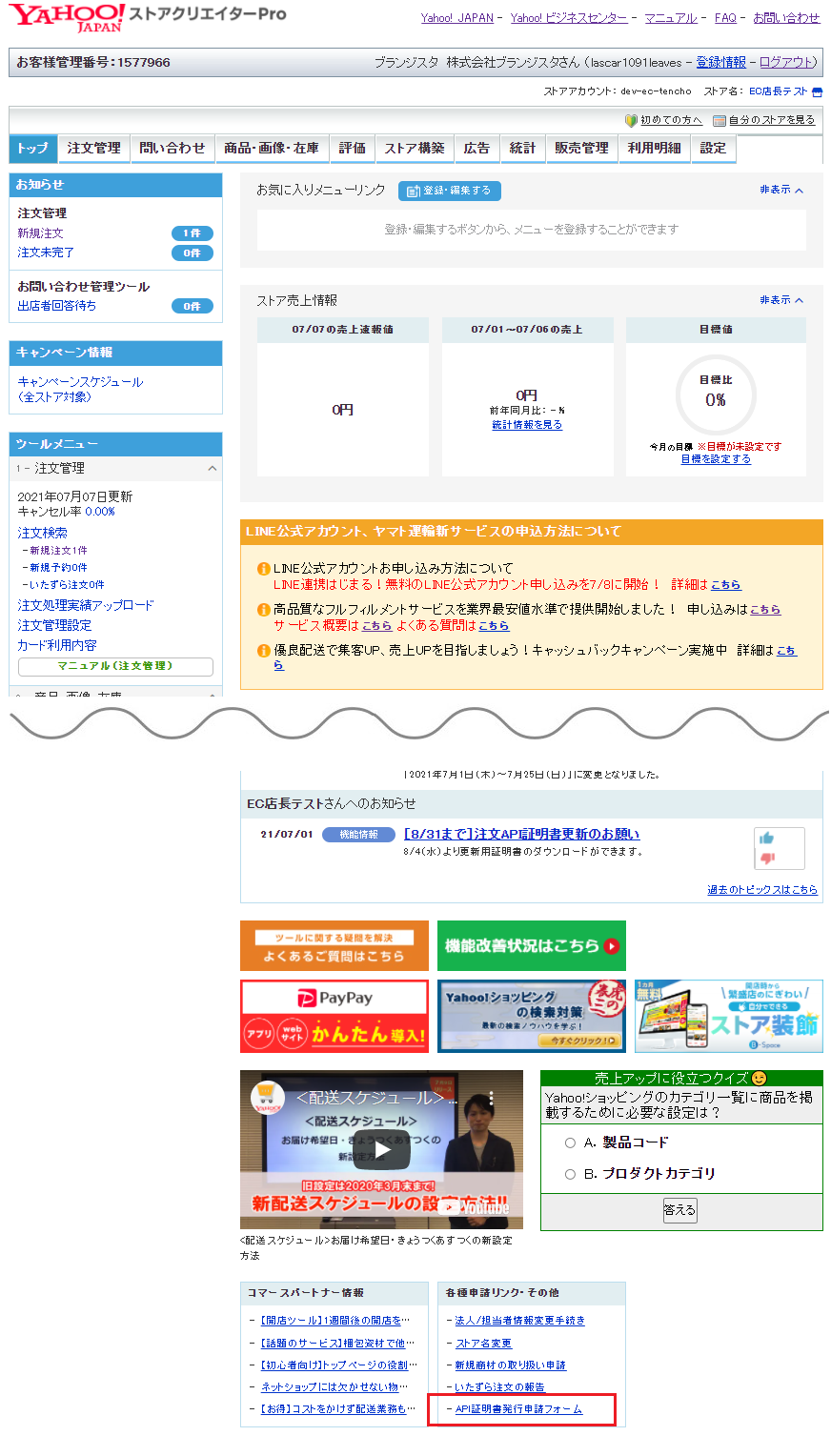Open the ストア名変更 link

[483, 1344]
